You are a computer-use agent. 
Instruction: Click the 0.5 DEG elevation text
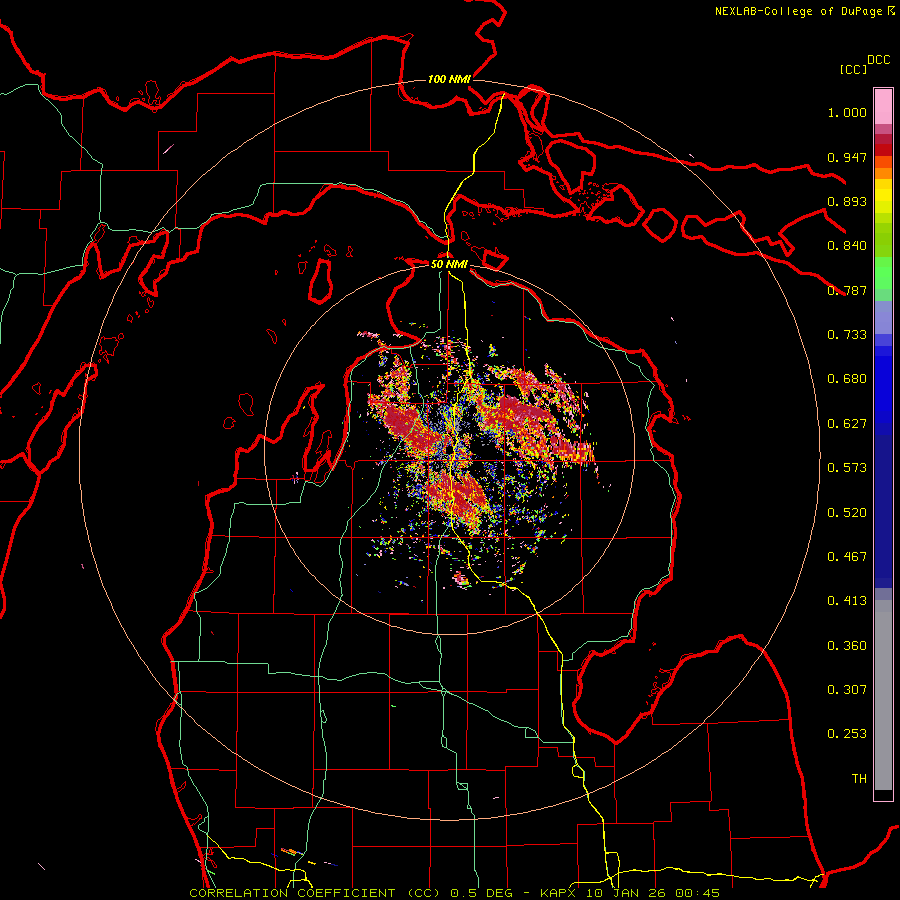tap(483, 893)
